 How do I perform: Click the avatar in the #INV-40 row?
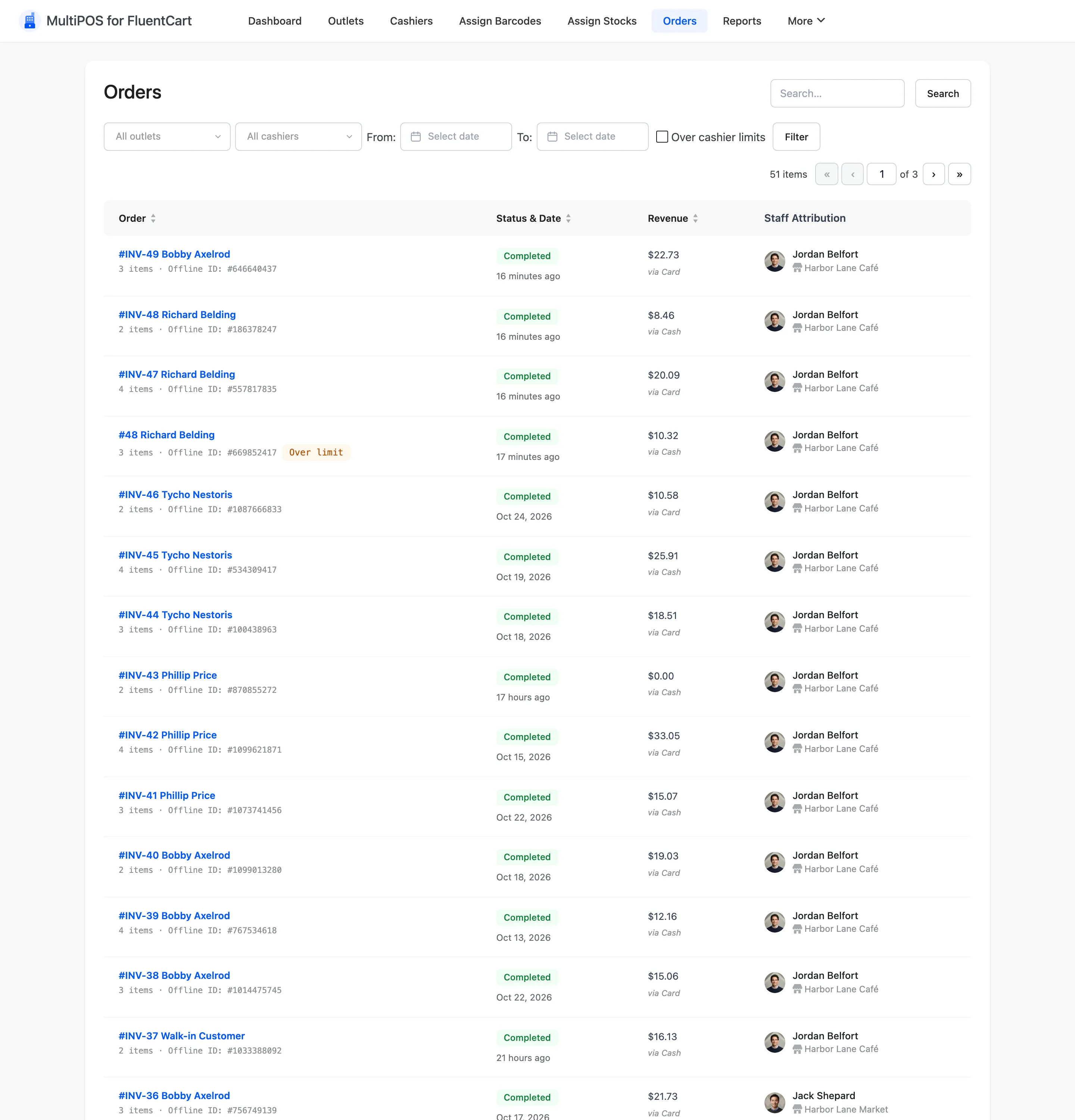pyautogui.click(x=775, y=862)
